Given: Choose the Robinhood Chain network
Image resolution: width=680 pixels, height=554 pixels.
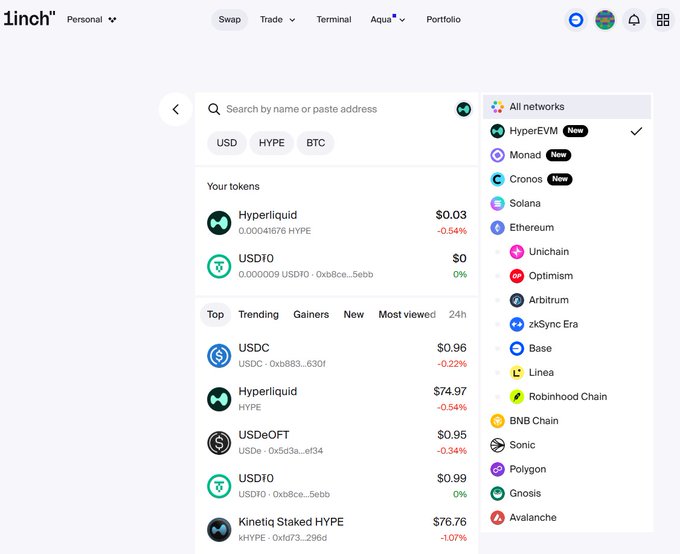Looking at the screenshot, I should click(x=567, y=397).
